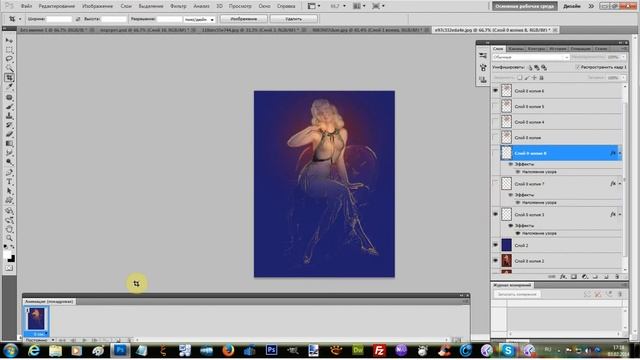Collapse the effects of Слой 0 копия 3
The width and height of the screenshot is (640, 360).
point(620,214)
